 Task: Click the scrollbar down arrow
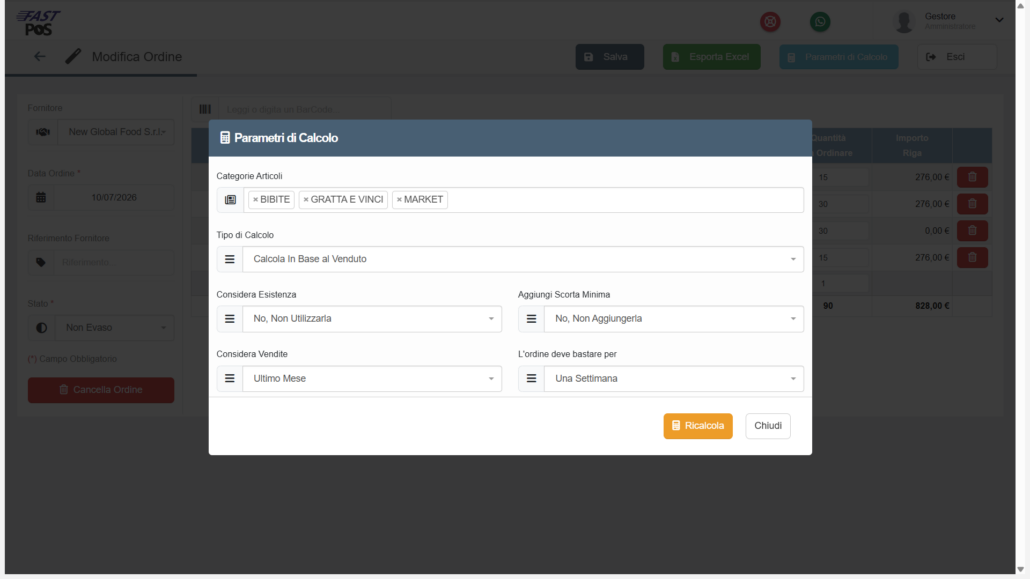[x=1020, y=570]
